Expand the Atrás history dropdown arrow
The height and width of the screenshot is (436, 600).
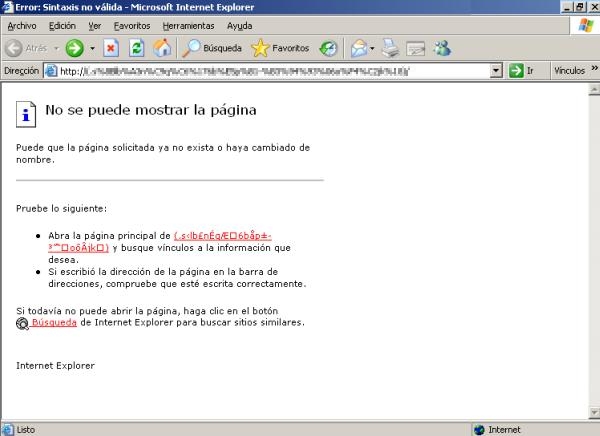[x=56, y=49]
